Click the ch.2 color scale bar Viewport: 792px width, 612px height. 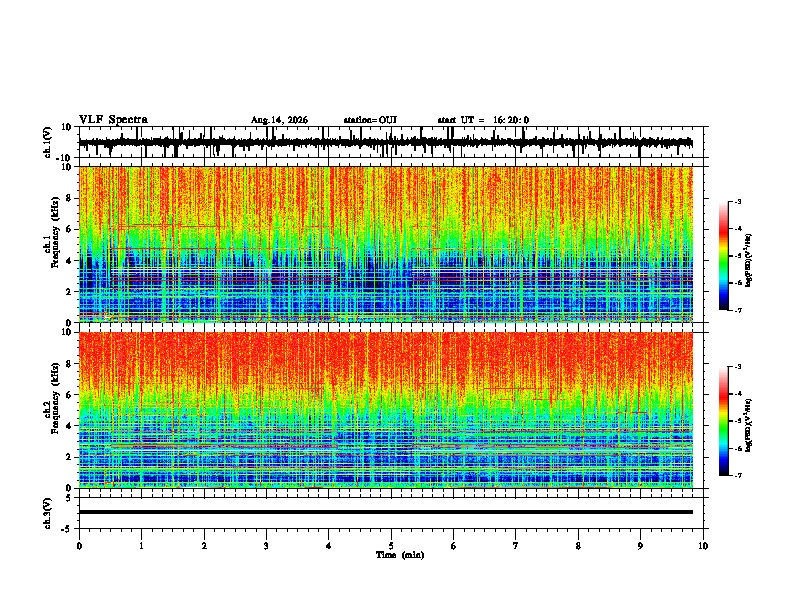click(724, 421)
